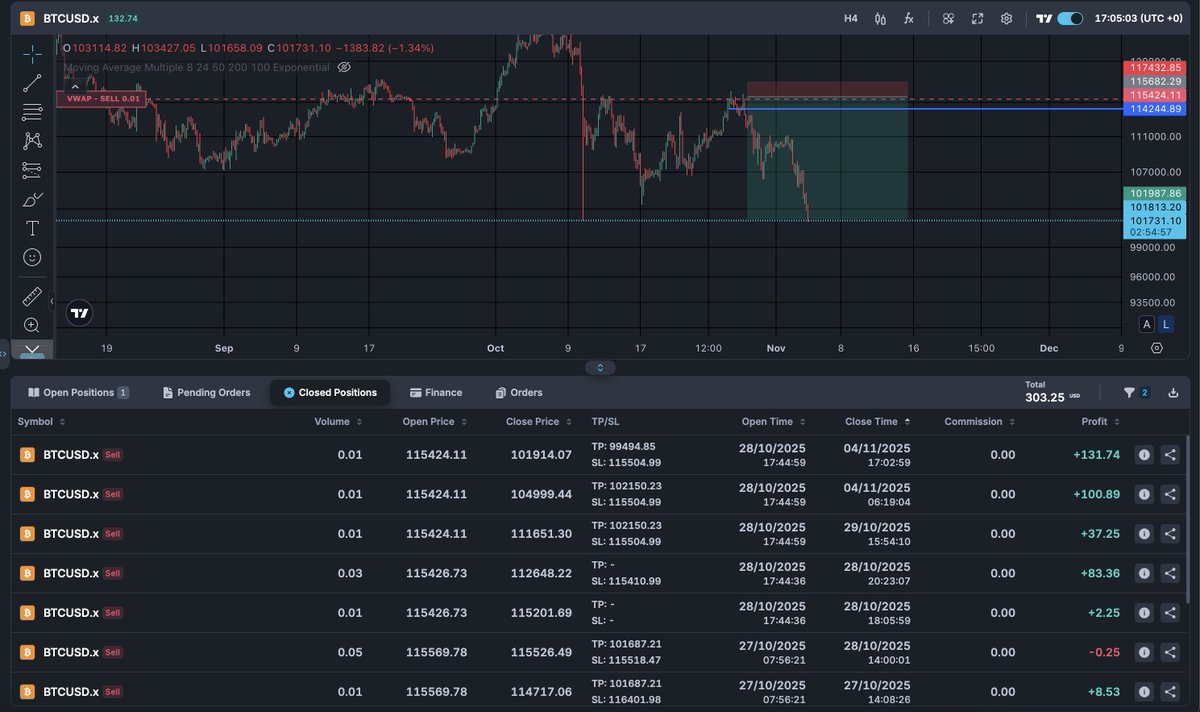Activate the zoom in tool
This screenshot has width=1200, height=712.
pos(32,325)
